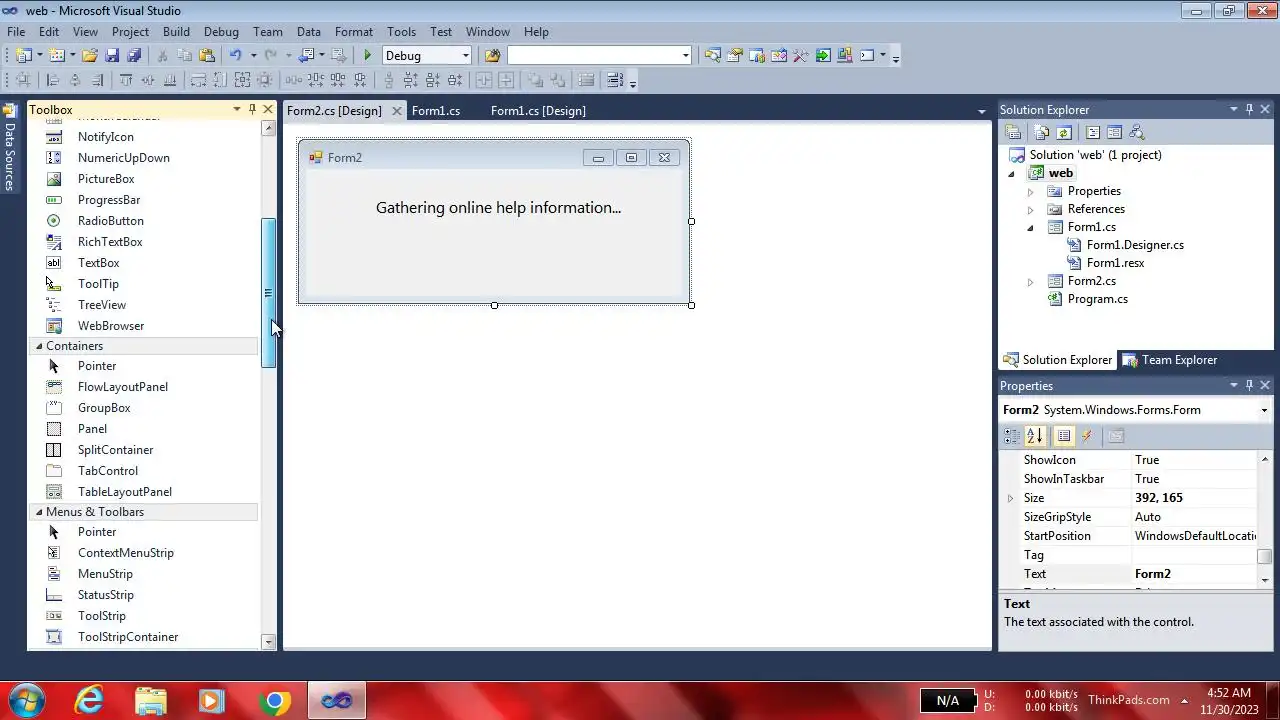Open the Data Sources side tab
This screenshot has width=1280, height=720.
click(x=10, y=148)
